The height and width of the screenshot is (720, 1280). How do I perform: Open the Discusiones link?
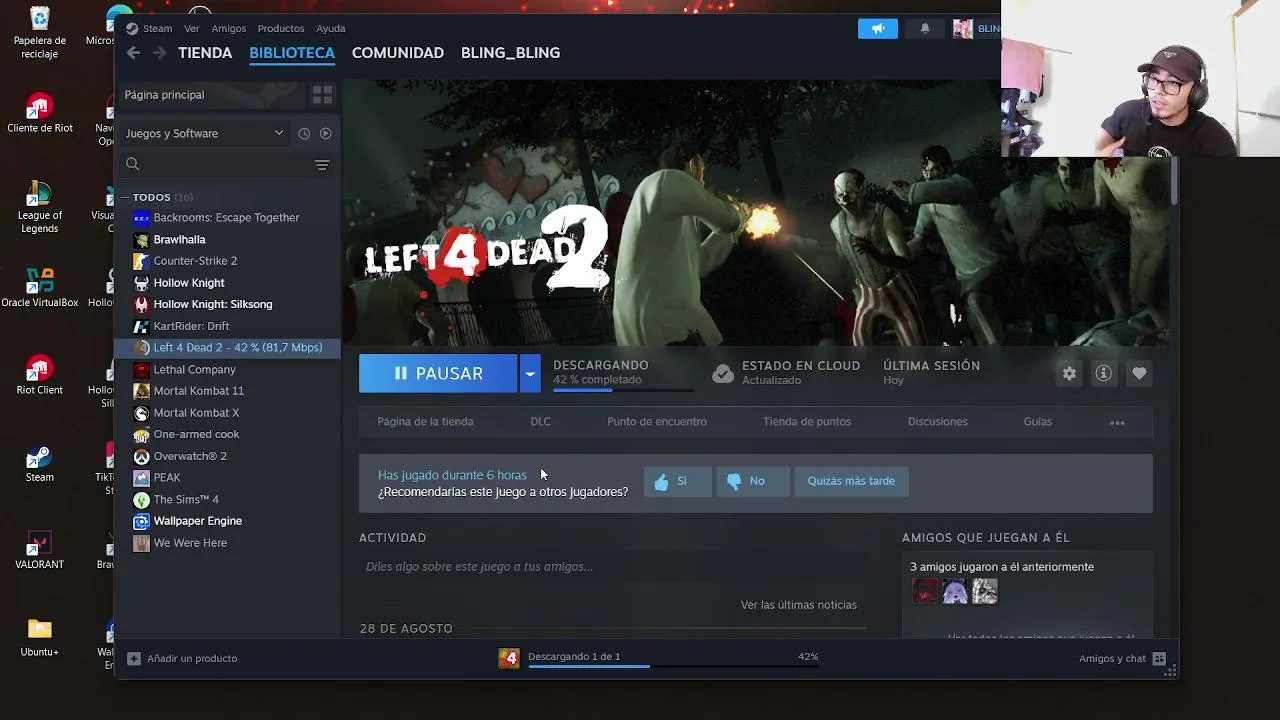pyautogui.click(x=938, y=422)
